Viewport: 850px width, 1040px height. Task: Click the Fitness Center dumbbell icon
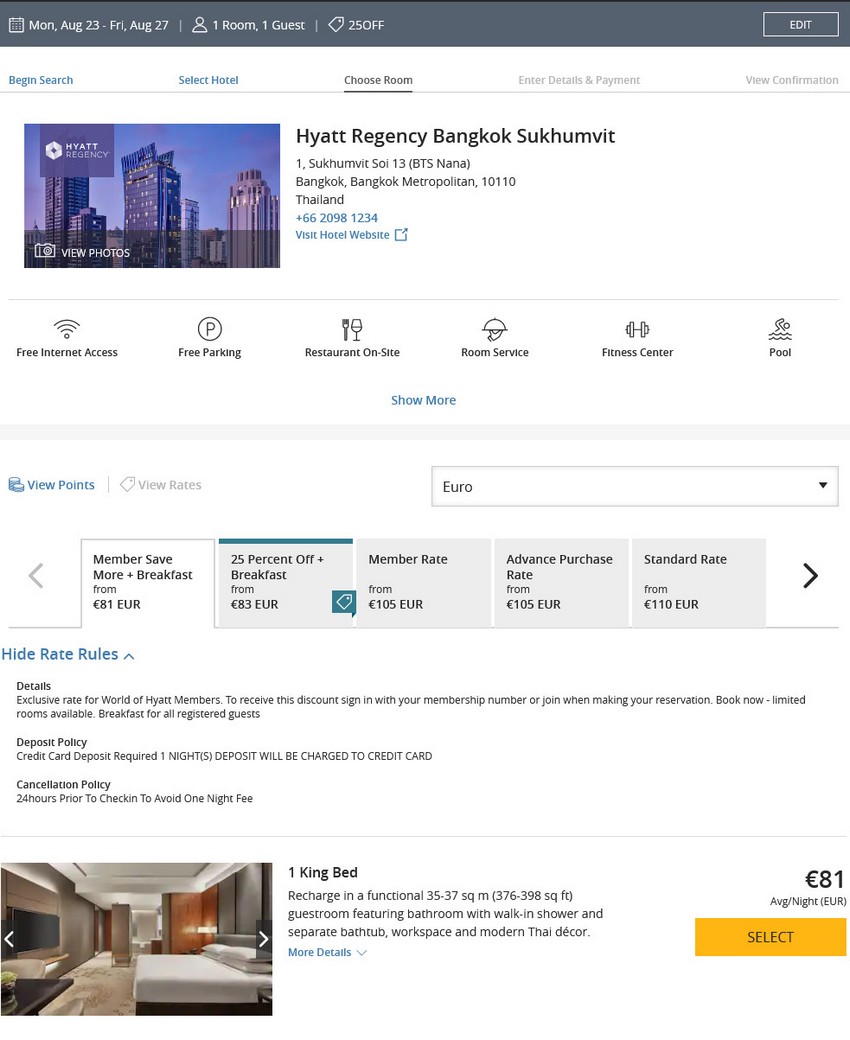(637, 329)
